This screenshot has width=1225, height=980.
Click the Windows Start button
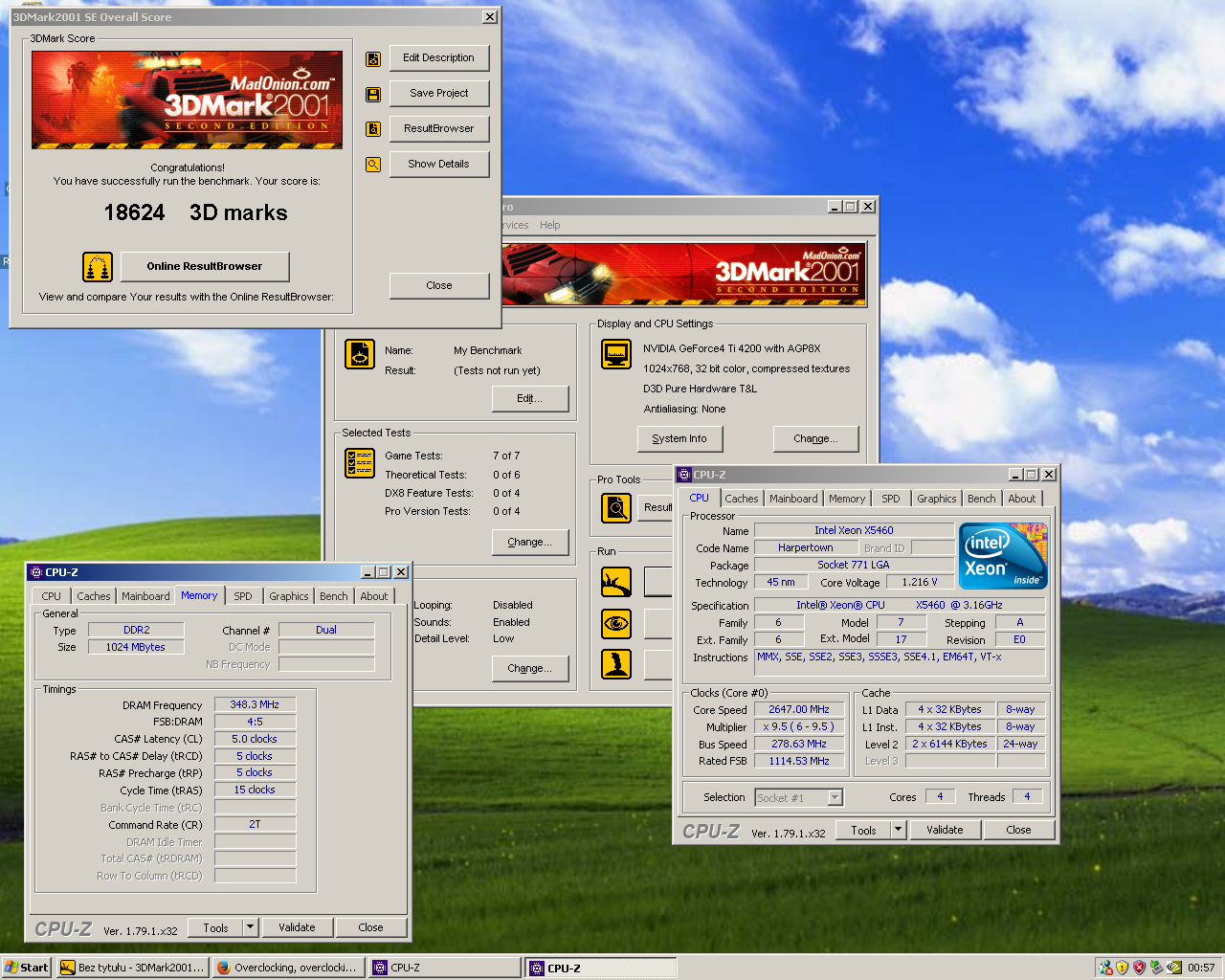click(26, 968)
